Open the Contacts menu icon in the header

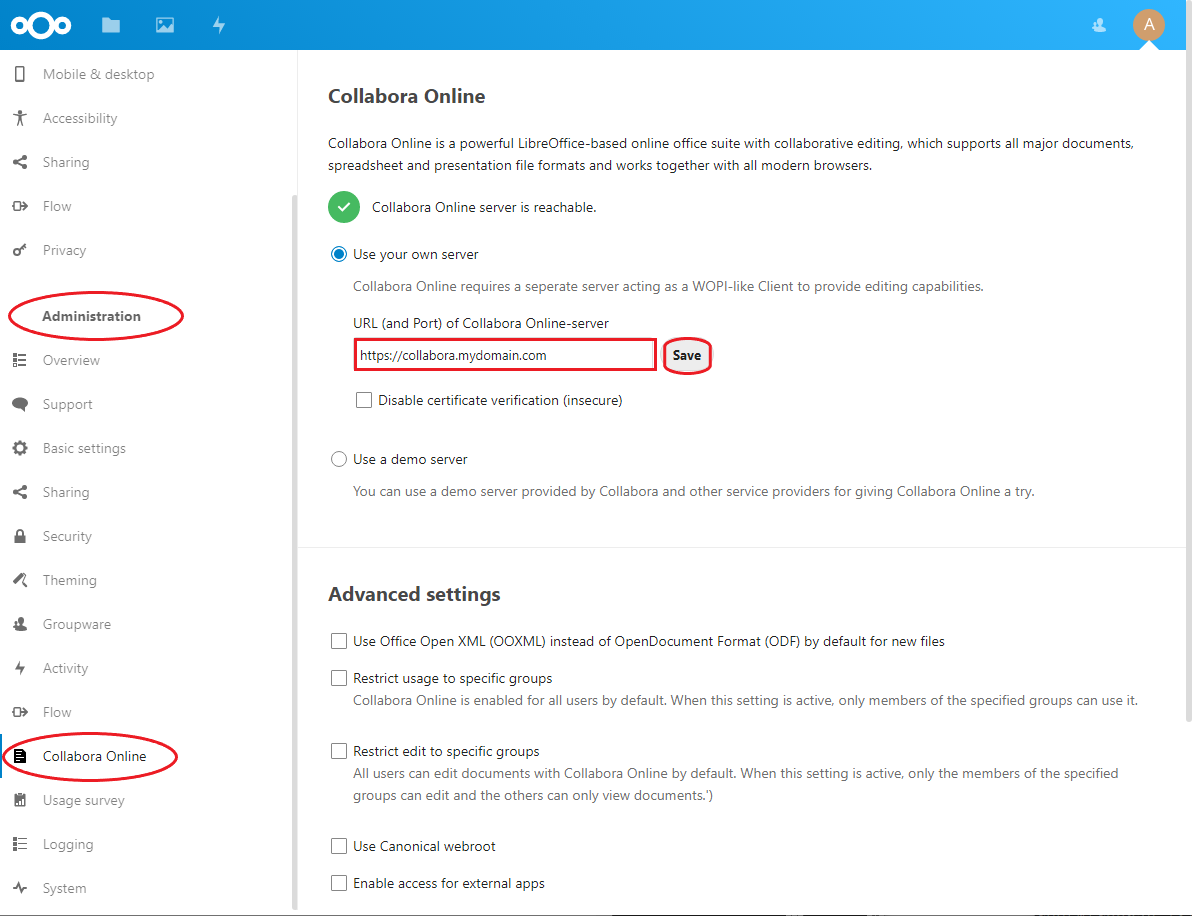click(1099, 25)
